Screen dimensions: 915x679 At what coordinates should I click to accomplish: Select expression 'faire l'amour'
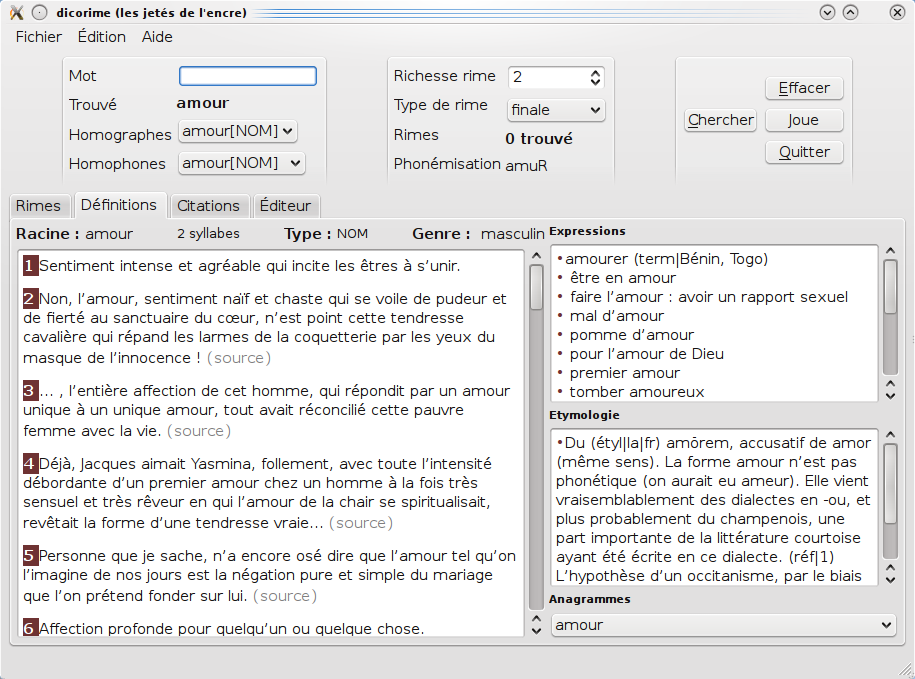(708, 297)
